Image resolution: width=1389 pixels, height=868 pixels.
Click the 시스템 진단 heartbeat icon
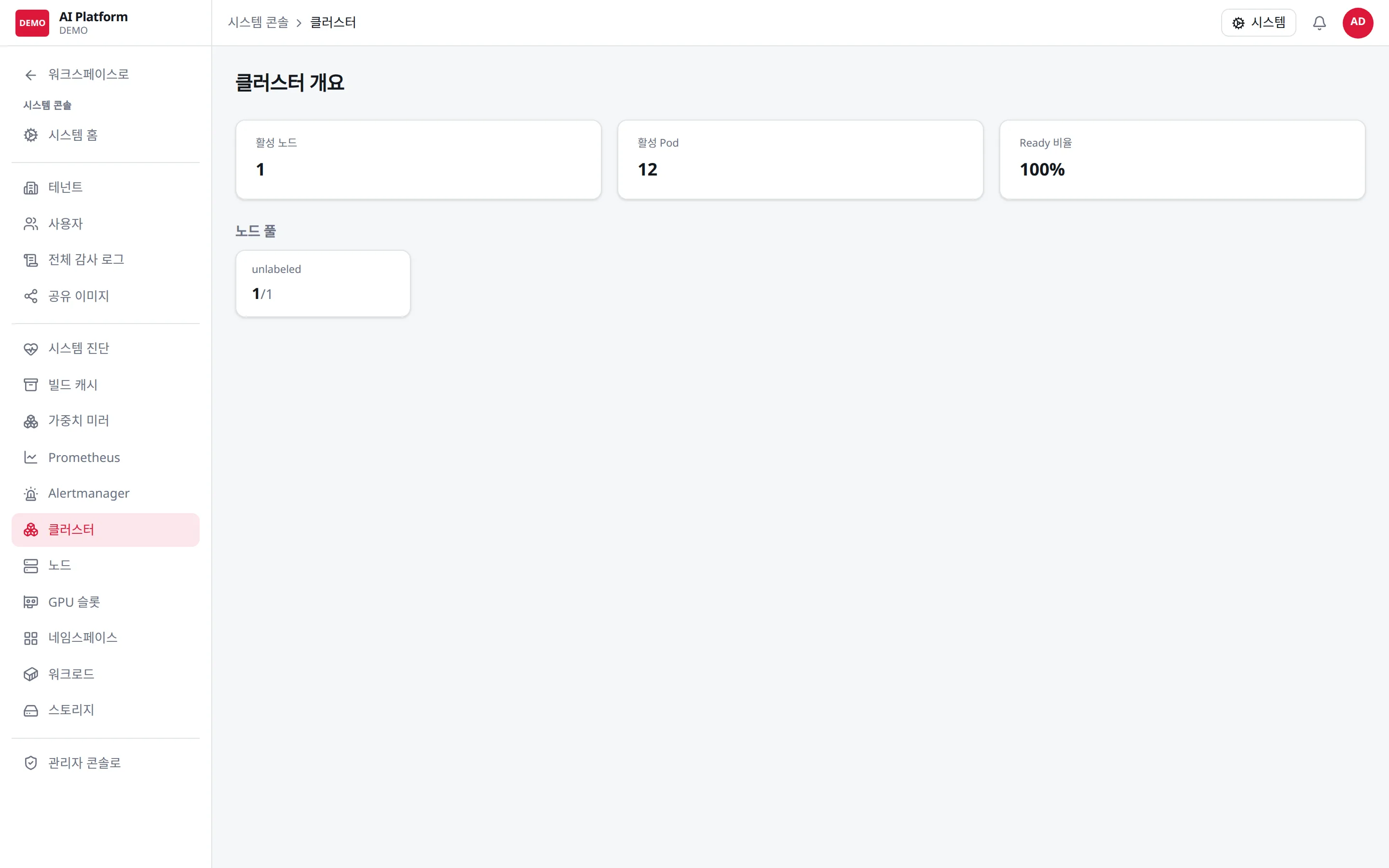point(31,349)
